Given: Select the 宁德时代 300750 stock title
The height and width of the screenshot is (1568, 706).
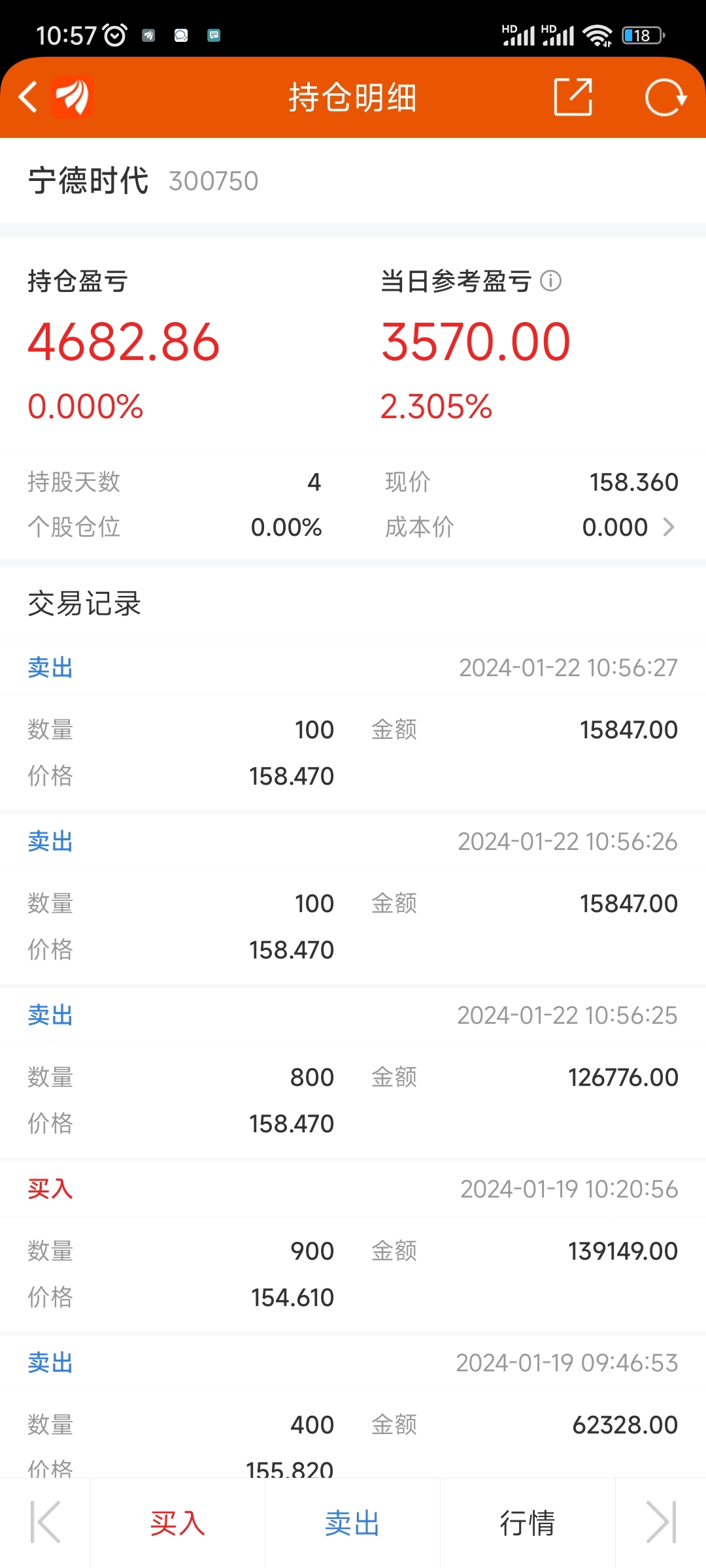Looking at the screenshot, I should click(x=143, y=180).
